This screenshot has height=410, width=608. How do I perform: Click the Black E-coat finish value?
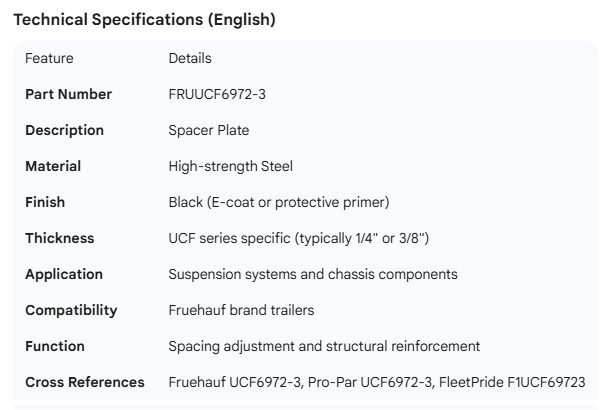point(279,202)
